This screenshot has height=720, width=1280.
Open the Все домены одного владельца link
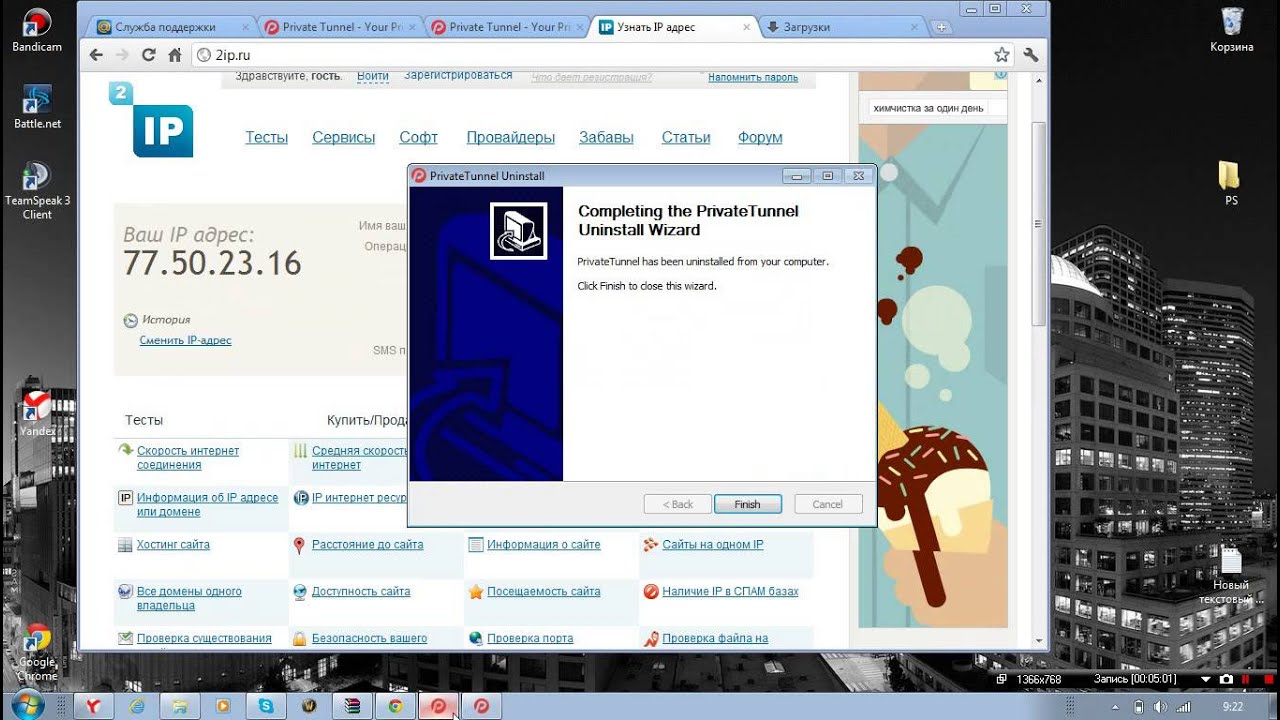(x=189, y=599)
